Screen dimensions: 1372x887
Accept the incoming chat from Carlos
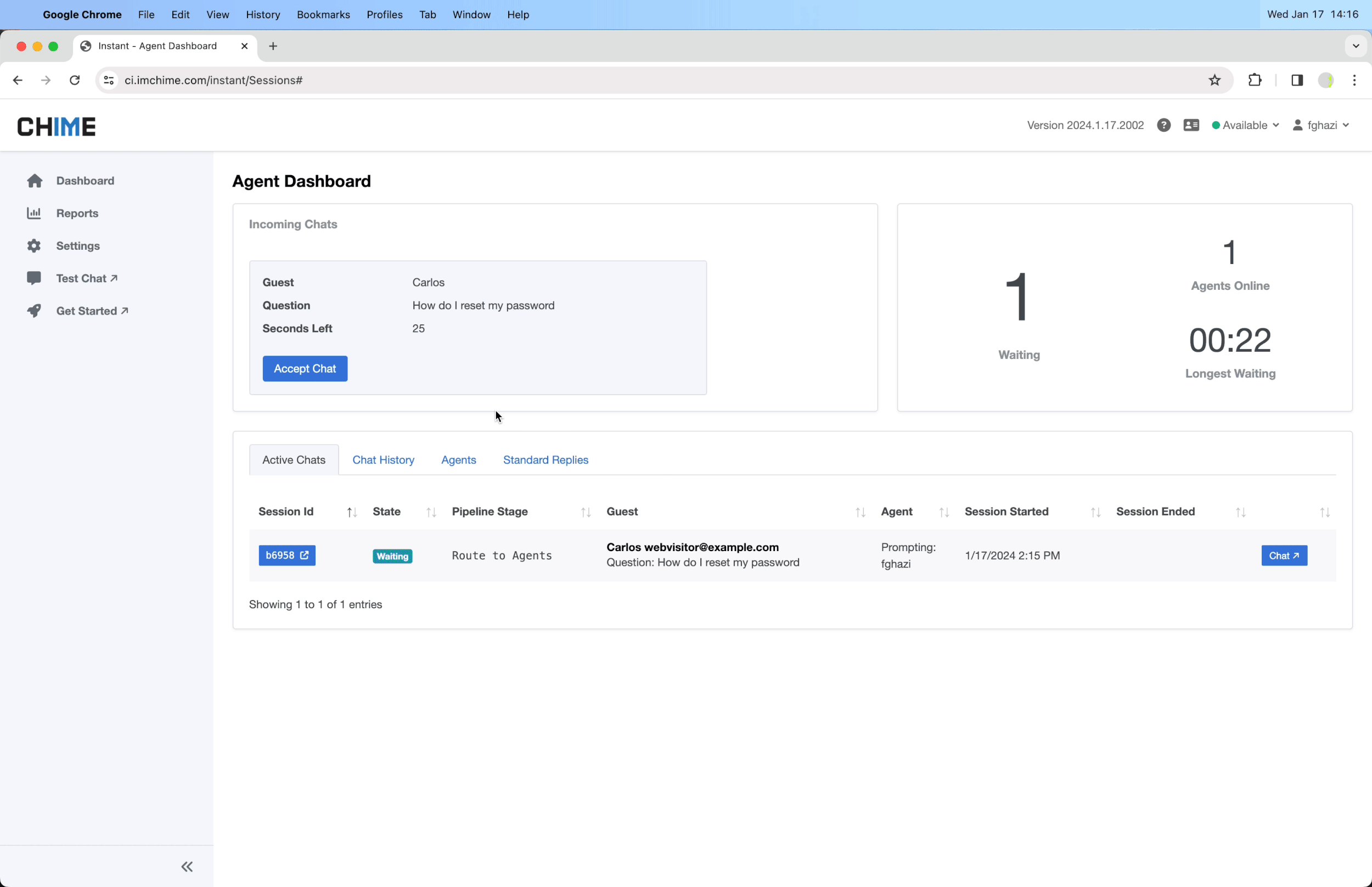pos(305,369)
